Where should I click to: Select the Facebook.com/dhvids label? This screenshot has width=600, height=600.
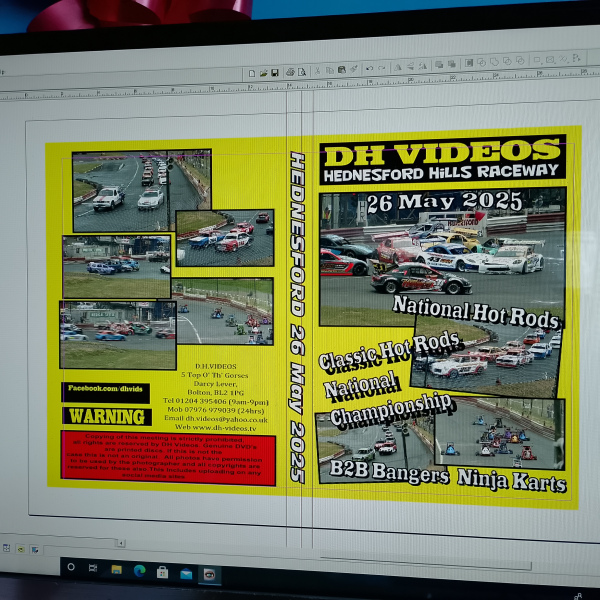point(105,391)
